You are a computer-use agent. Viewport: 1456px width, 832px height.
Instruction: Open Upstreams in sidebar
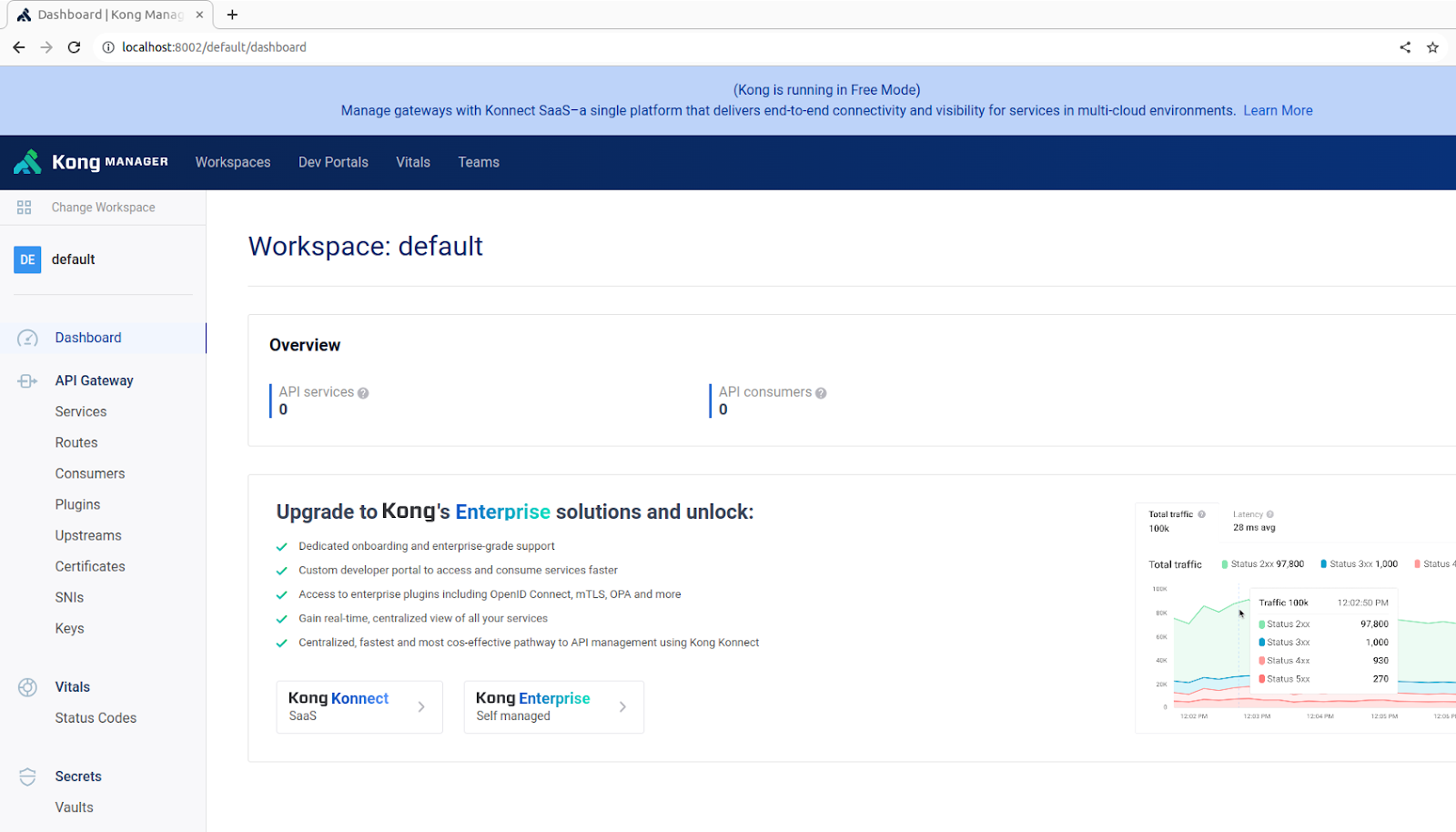(x=88, y=535)
